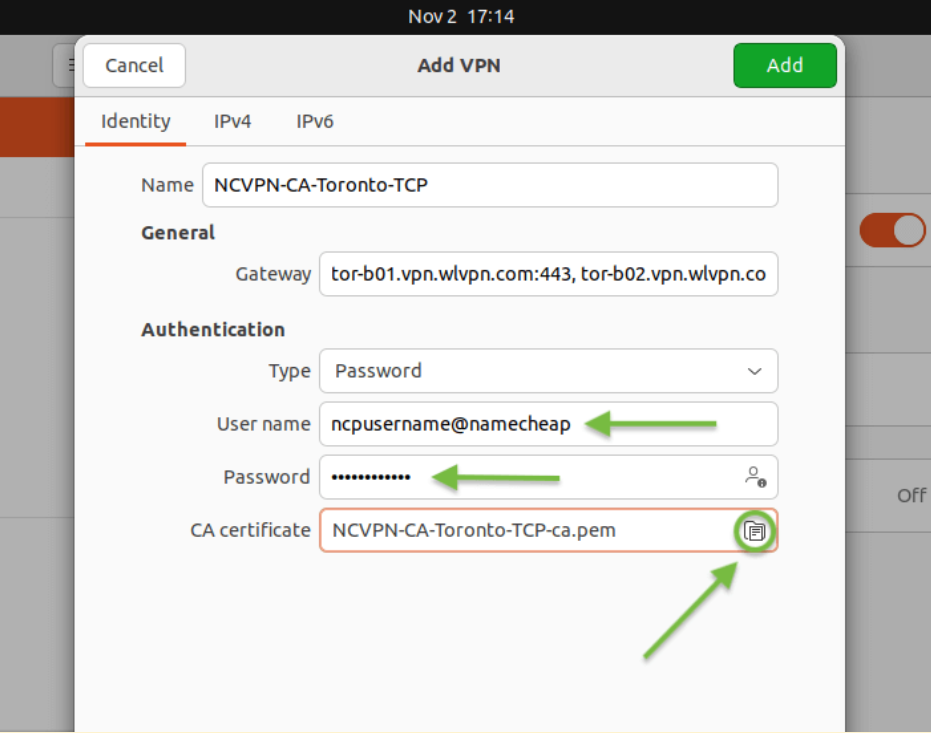
Task: Open CA certificate file chooser icon
Action: pyautogui.click(x=755, y=531)
